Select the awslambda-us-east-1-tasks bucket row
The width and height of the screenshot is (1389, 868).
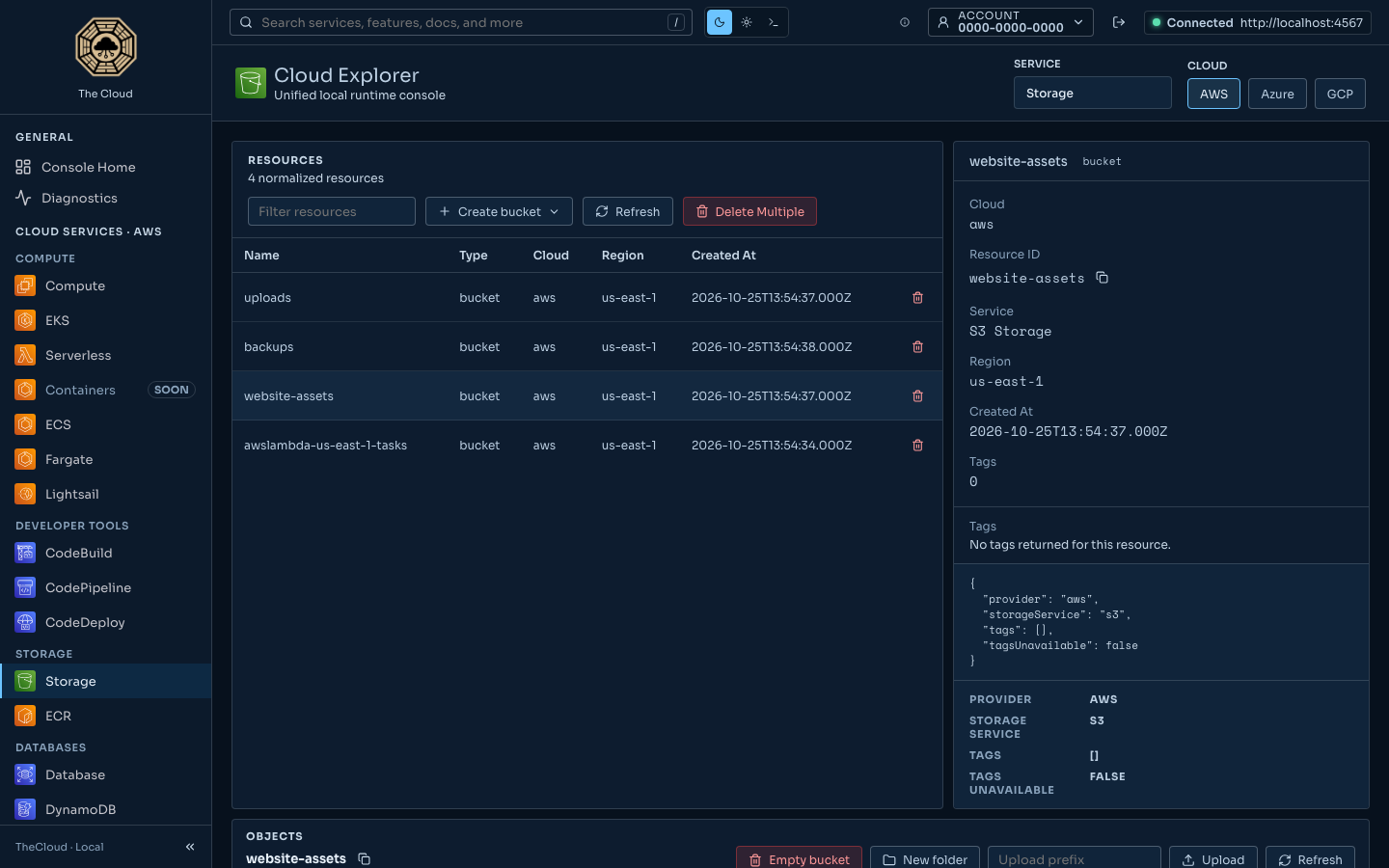(x=586, y=445)
